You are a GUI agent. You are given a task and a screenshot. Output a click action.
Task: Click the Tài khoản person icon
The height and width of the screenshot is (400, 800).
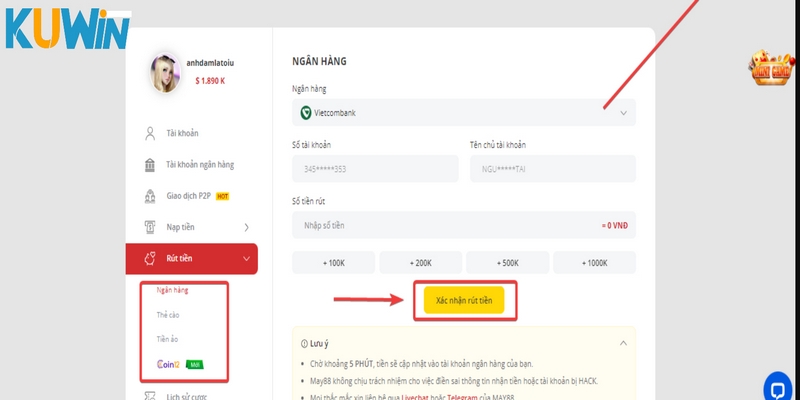[x=150, y=134]
